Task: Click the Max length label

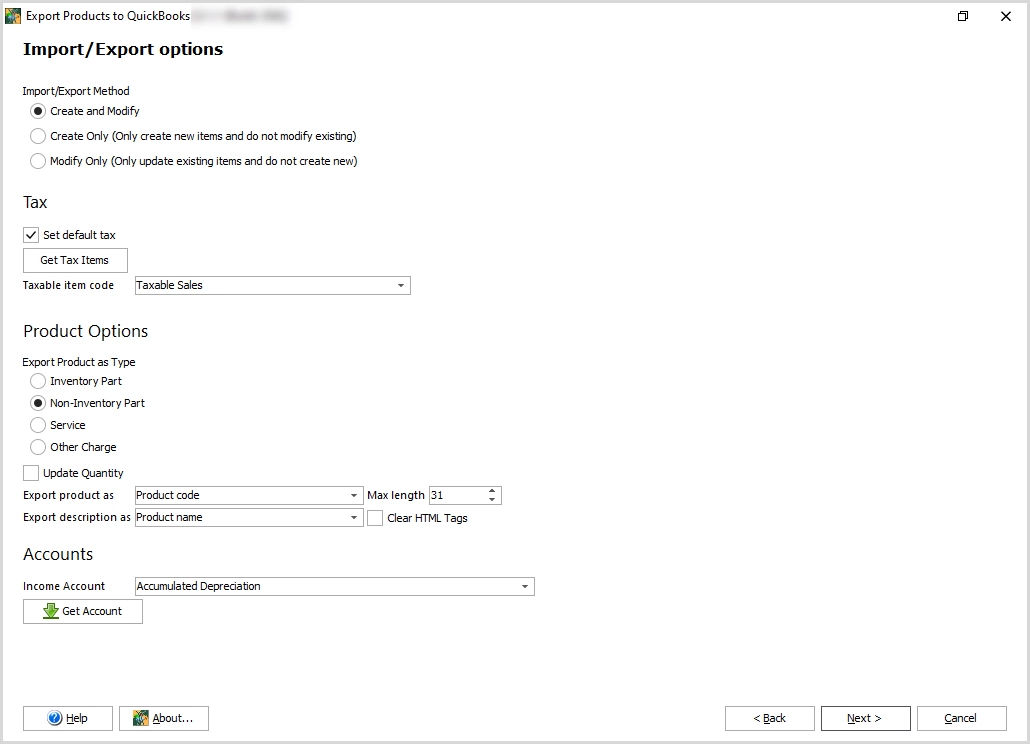Action: (395, 495)
